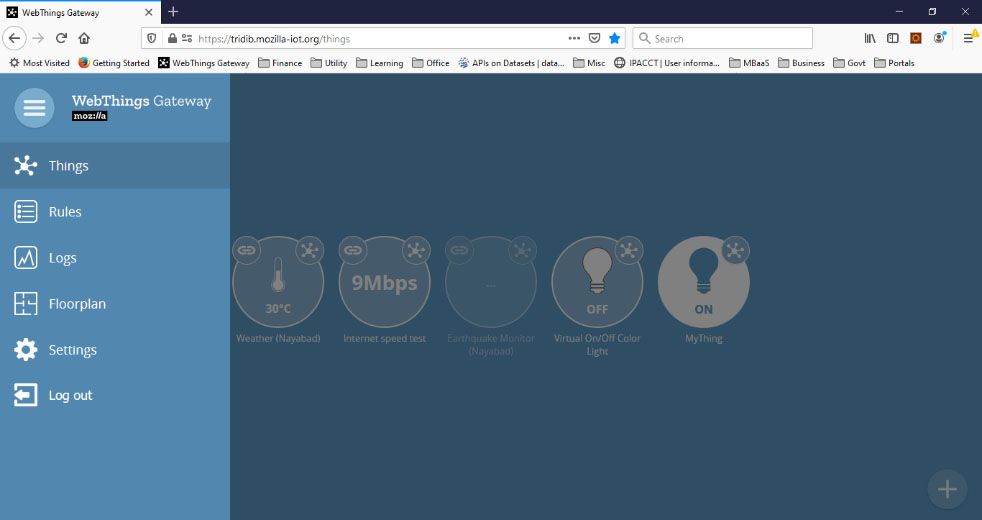Click the Things network icon in sidebar
This screenshot has width=982, height=520.
26,165
